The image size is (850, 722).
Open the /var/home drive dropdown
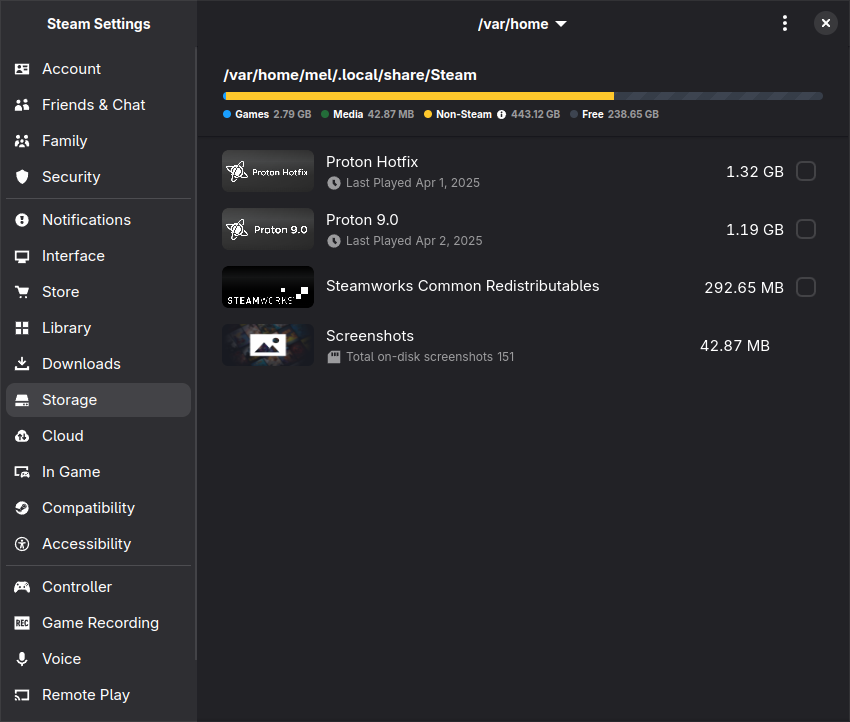point(522,24)
